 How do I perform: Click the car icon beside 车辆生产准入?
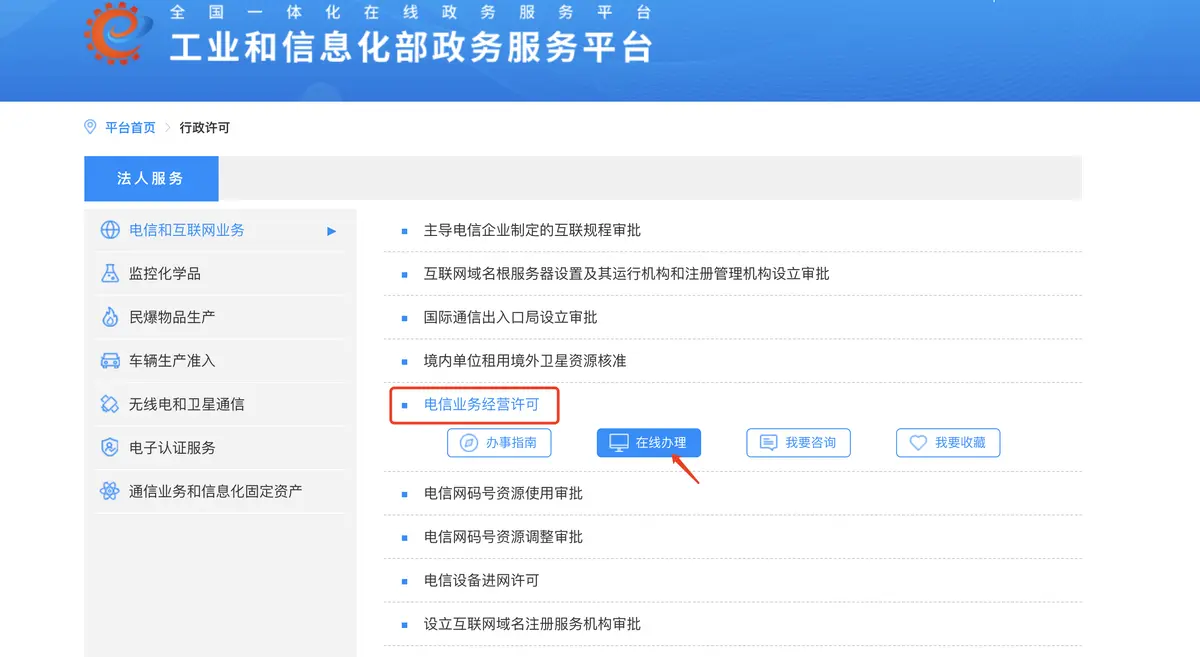110,361
